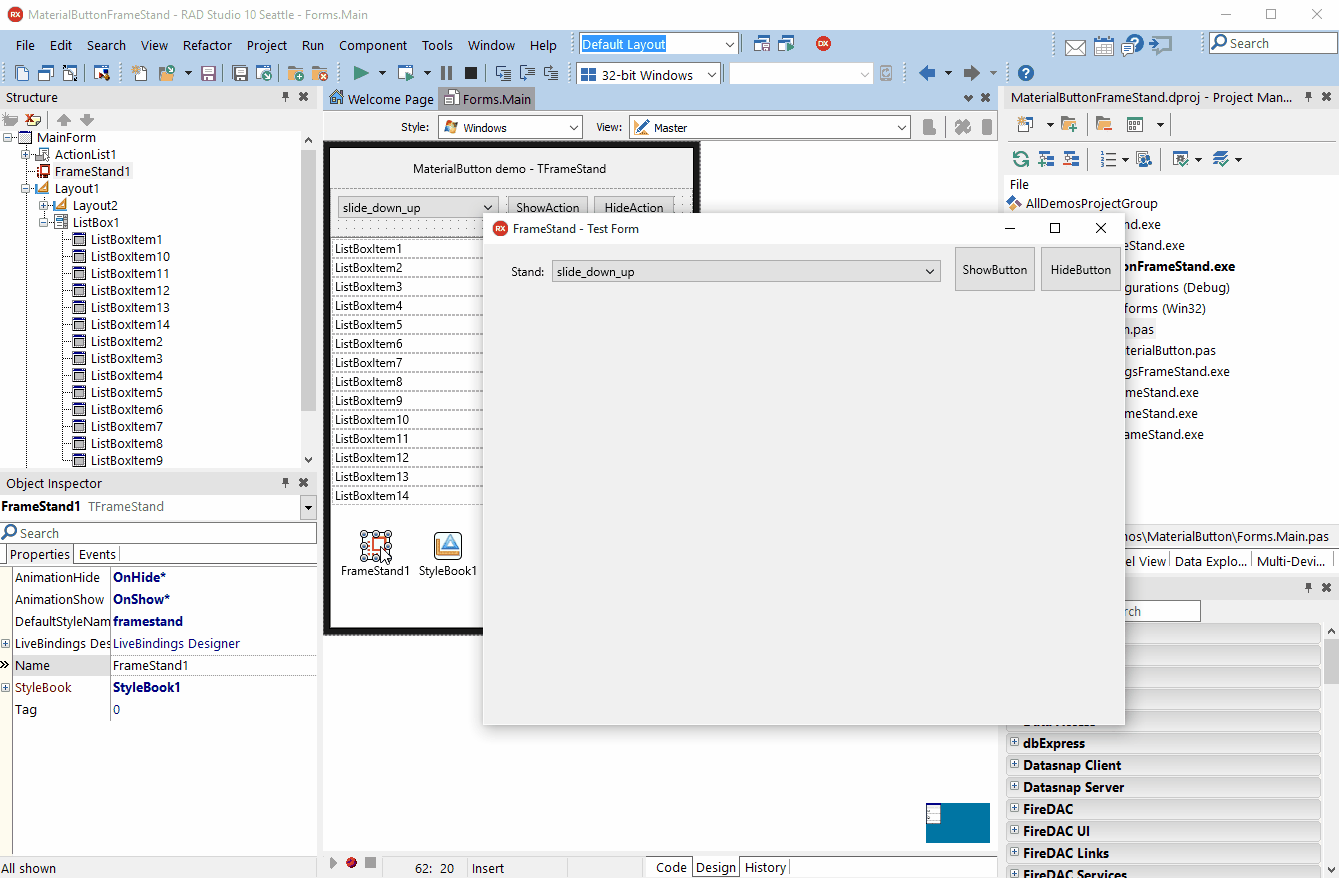Open the Object Inspector component selector dropdown

pyautogui.click(x=307, y=508)
